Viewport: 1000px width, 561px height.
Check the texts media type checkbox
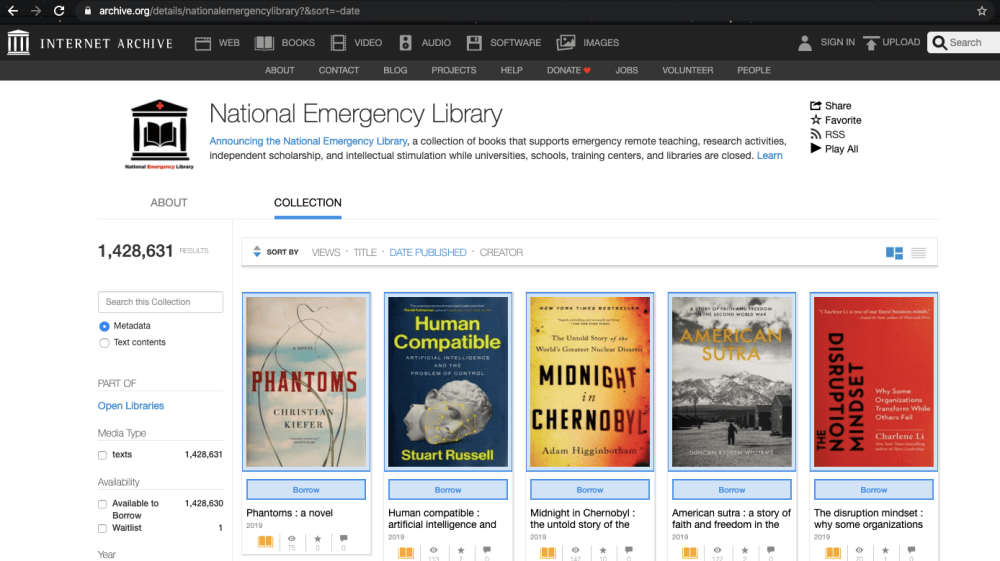pos(102,455)
